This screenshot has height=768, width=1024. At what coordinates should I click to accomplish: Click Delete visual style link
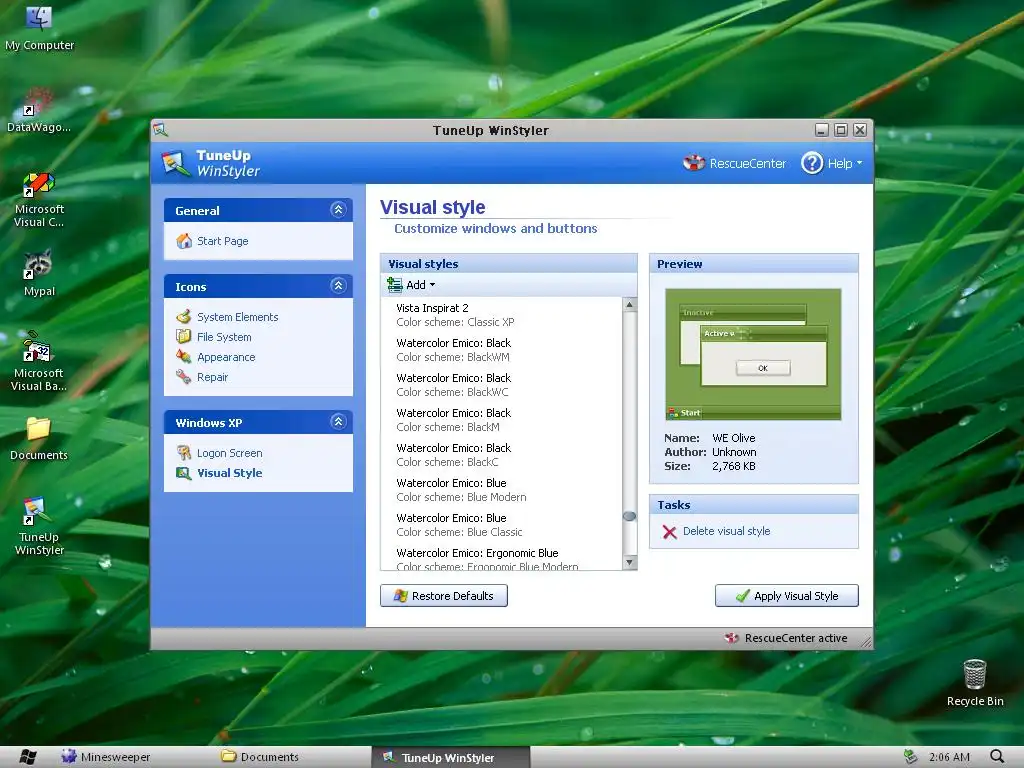726,531
